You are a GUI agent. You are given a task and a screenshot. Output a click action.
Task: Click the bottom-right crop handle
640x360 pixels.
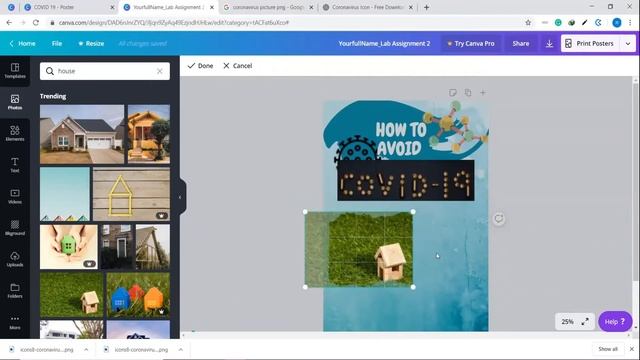(x=413, y=287)
